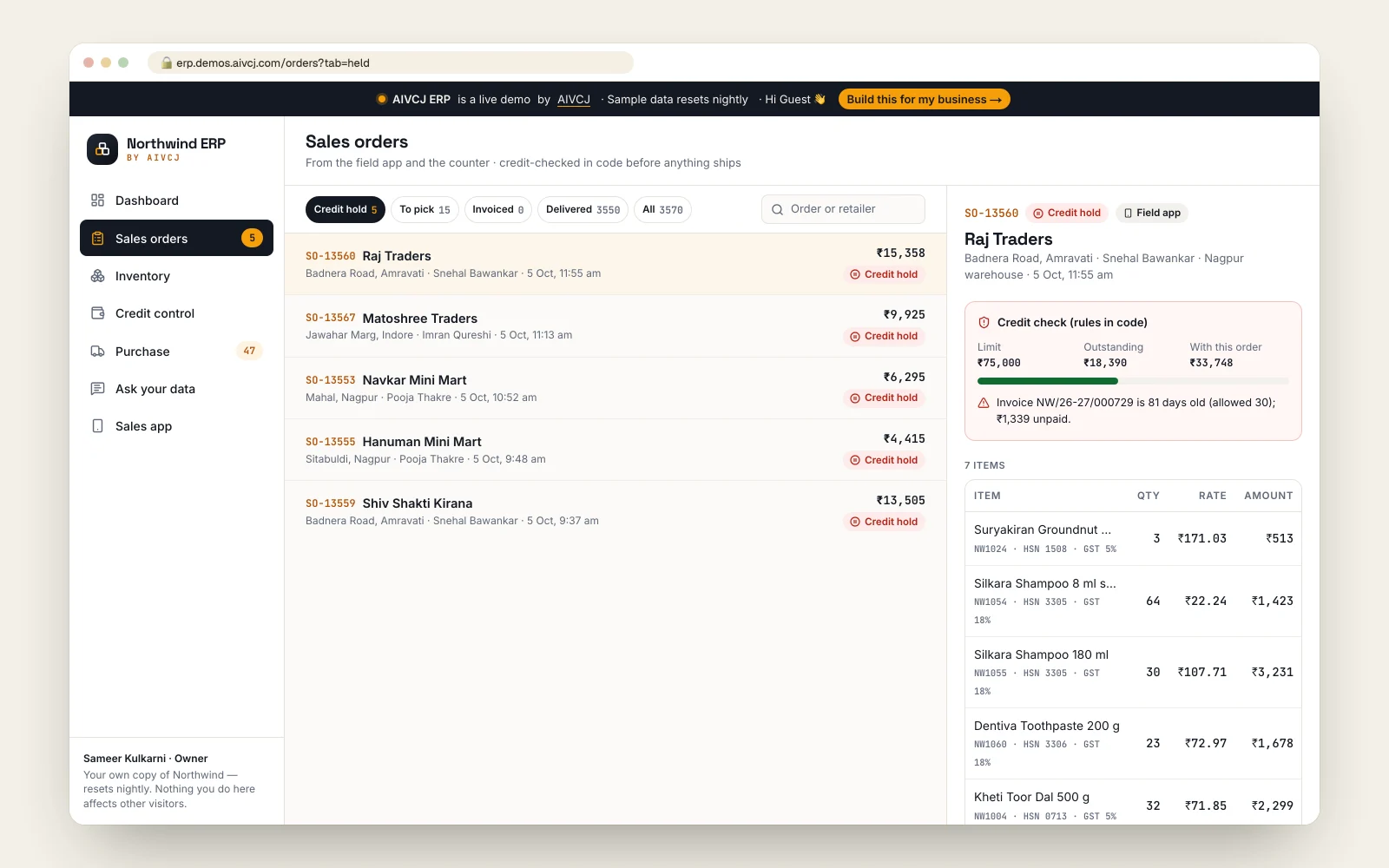Click the credit limit progress bar
The width and height of the screenshot is (1389, 868).
click(x=1133, y=381)
